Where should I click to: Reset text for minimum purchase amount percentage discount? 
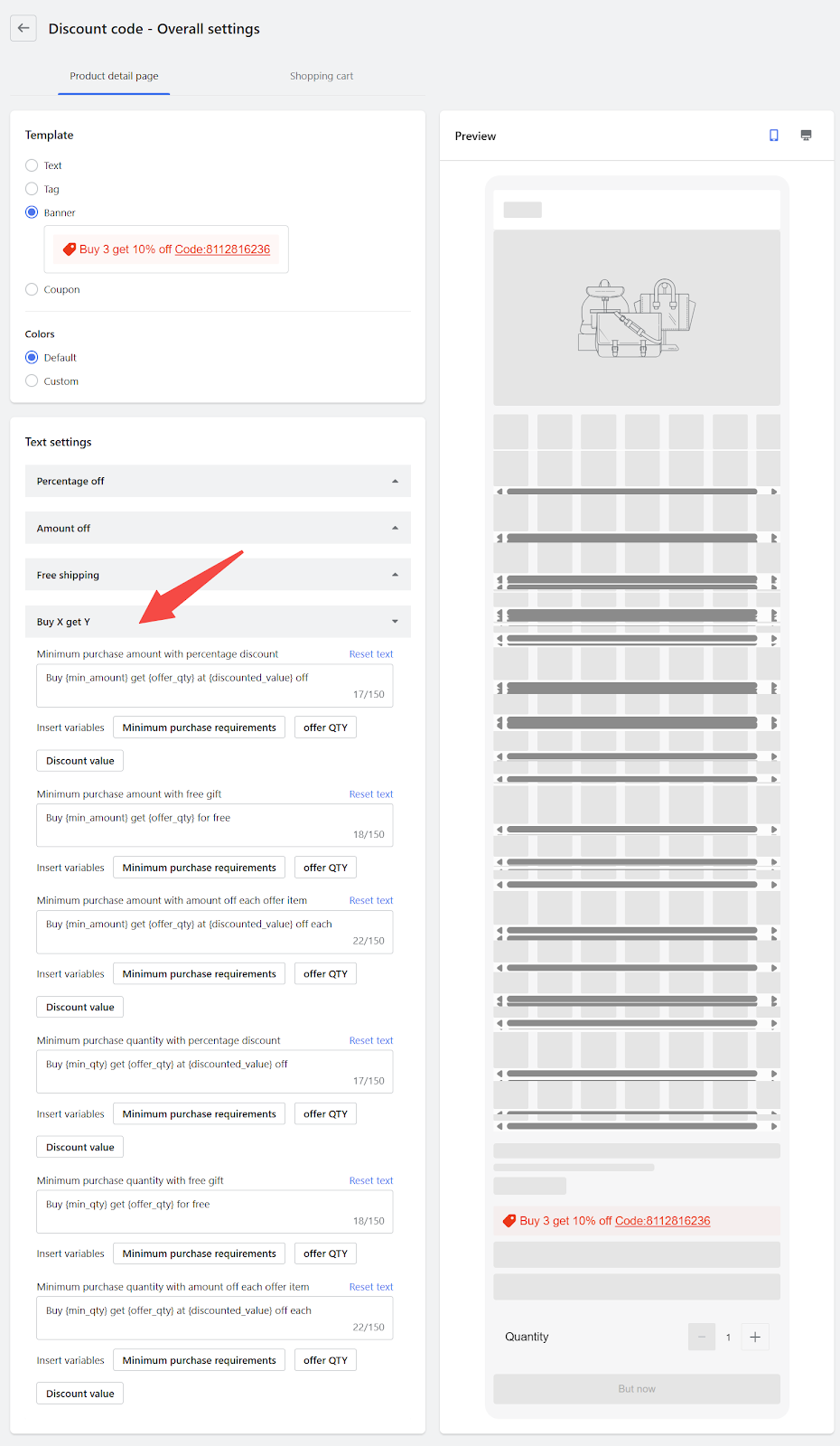371,654
